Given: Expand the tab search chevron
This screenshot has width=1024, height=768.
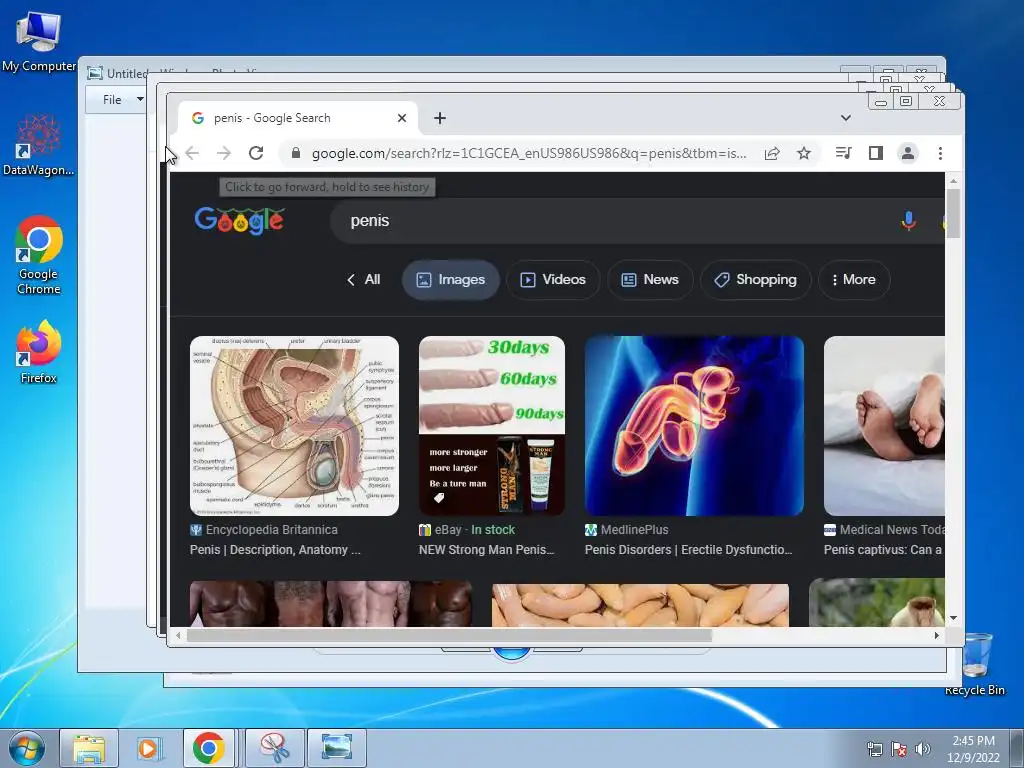Looking at the screenshot, I should point(846,118).
